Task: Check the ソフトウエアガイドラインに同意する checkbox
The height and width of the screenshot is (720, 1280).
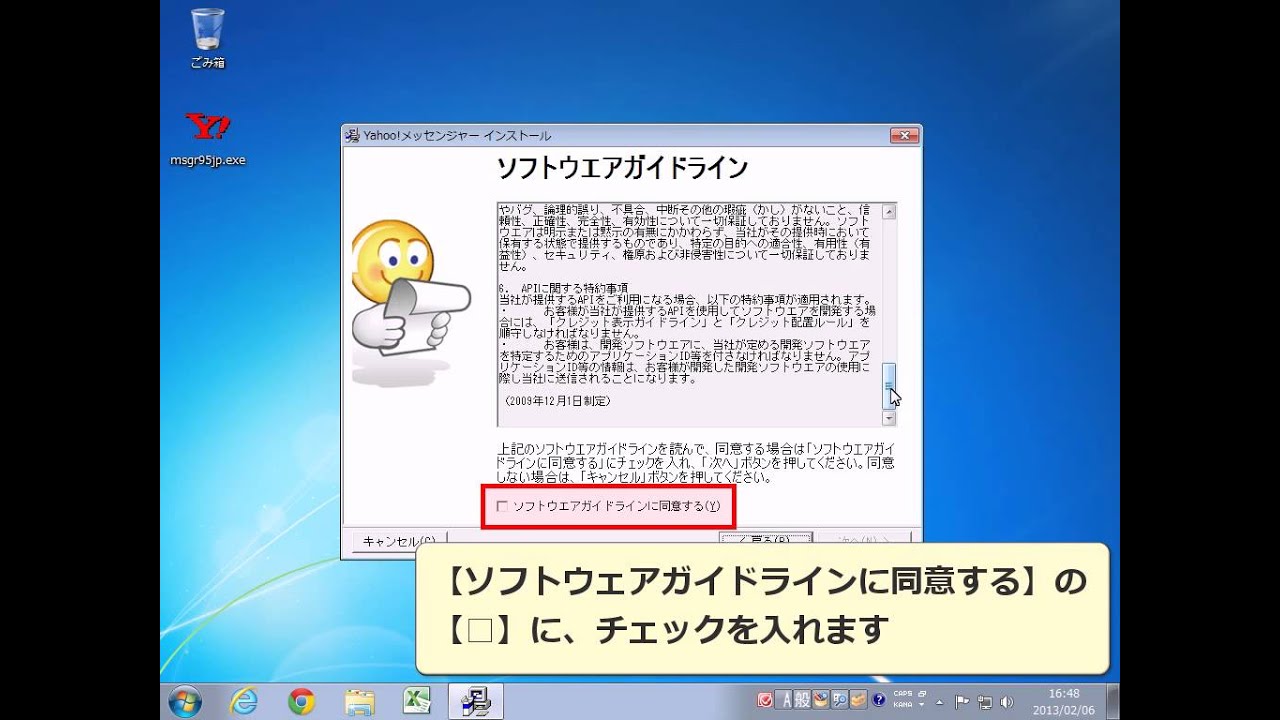Action: 503,507
